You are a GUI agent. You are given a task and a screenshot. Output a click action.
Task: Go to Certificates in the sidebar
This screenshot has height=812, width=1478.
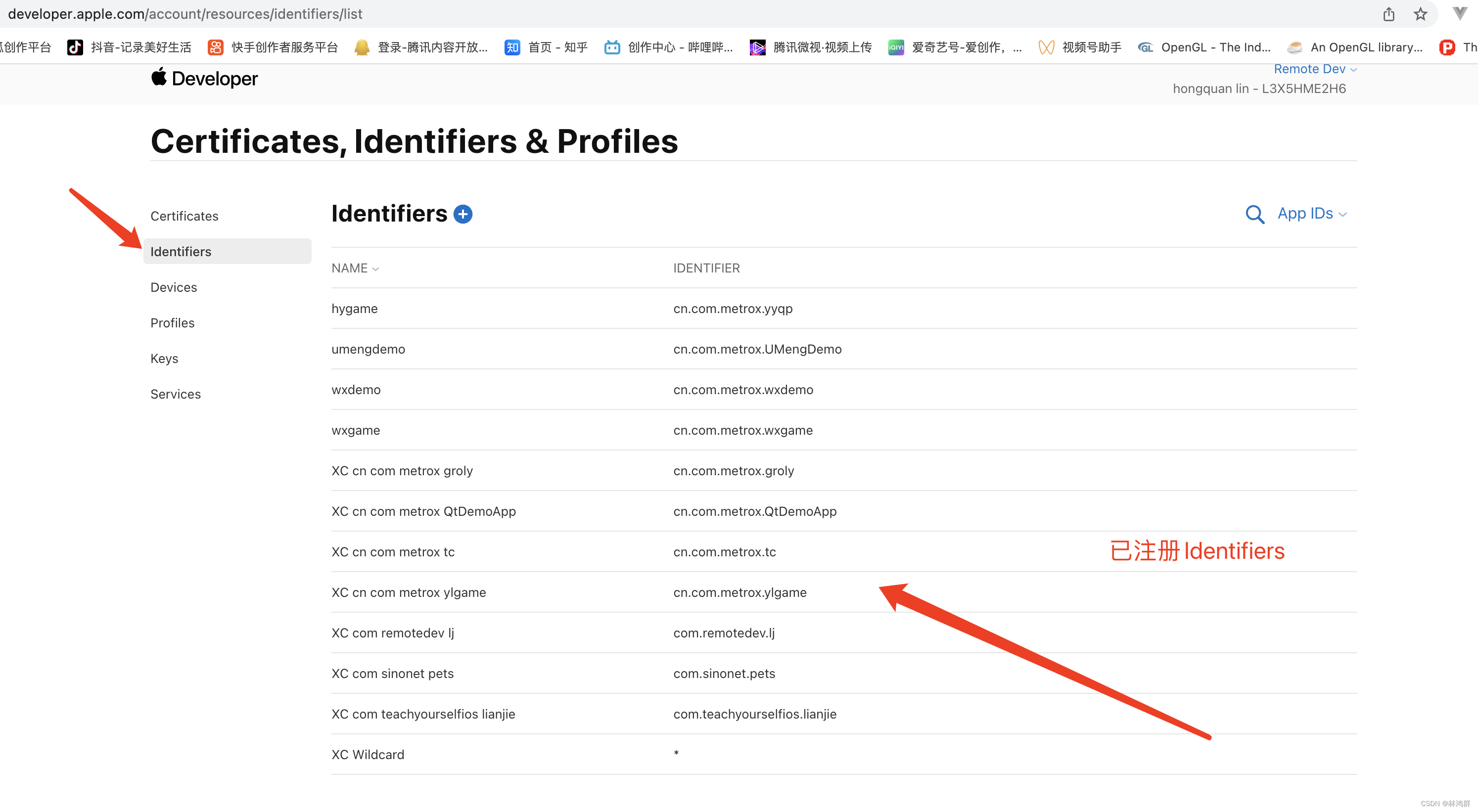[x=184, y=216]
